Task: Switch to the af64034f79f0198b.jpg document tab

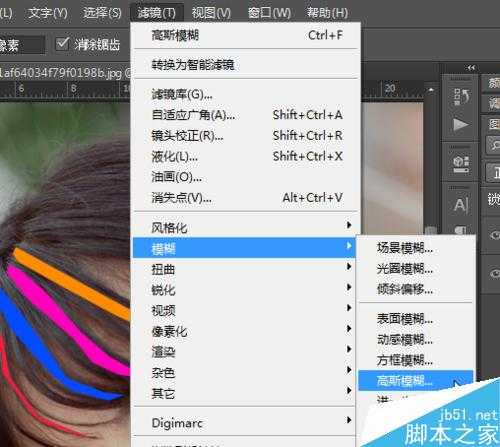Action: pyautogui.click(x=65, y=73)
